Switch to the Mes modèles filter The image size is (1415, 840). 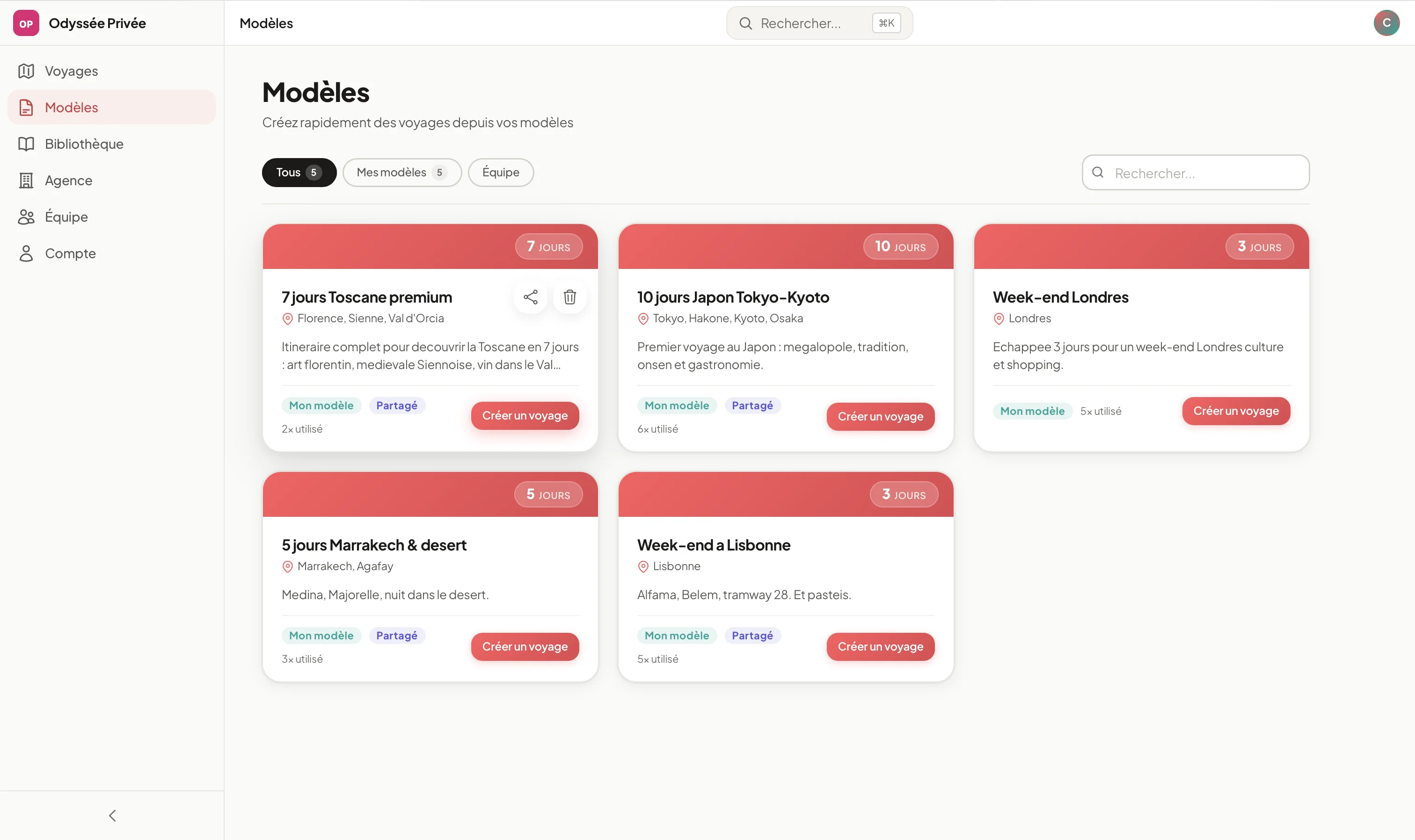pyautogui.click(x=402, y=172)
